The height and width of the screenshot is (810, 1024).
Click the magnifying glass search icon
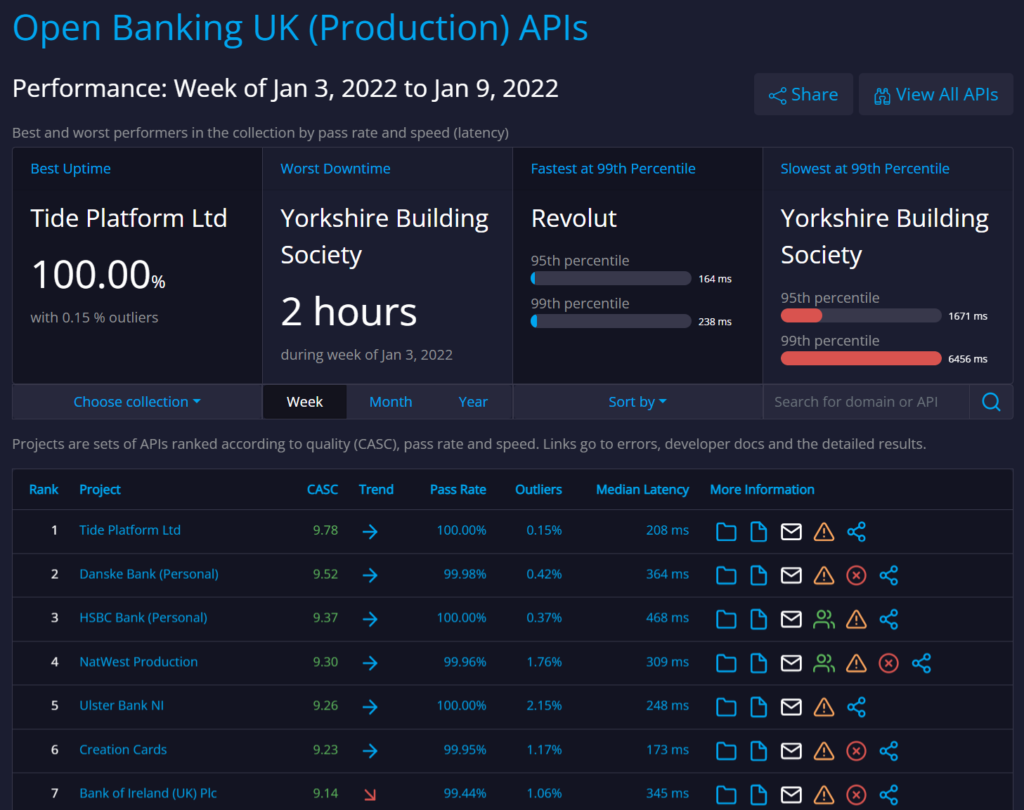pos(990,401)
